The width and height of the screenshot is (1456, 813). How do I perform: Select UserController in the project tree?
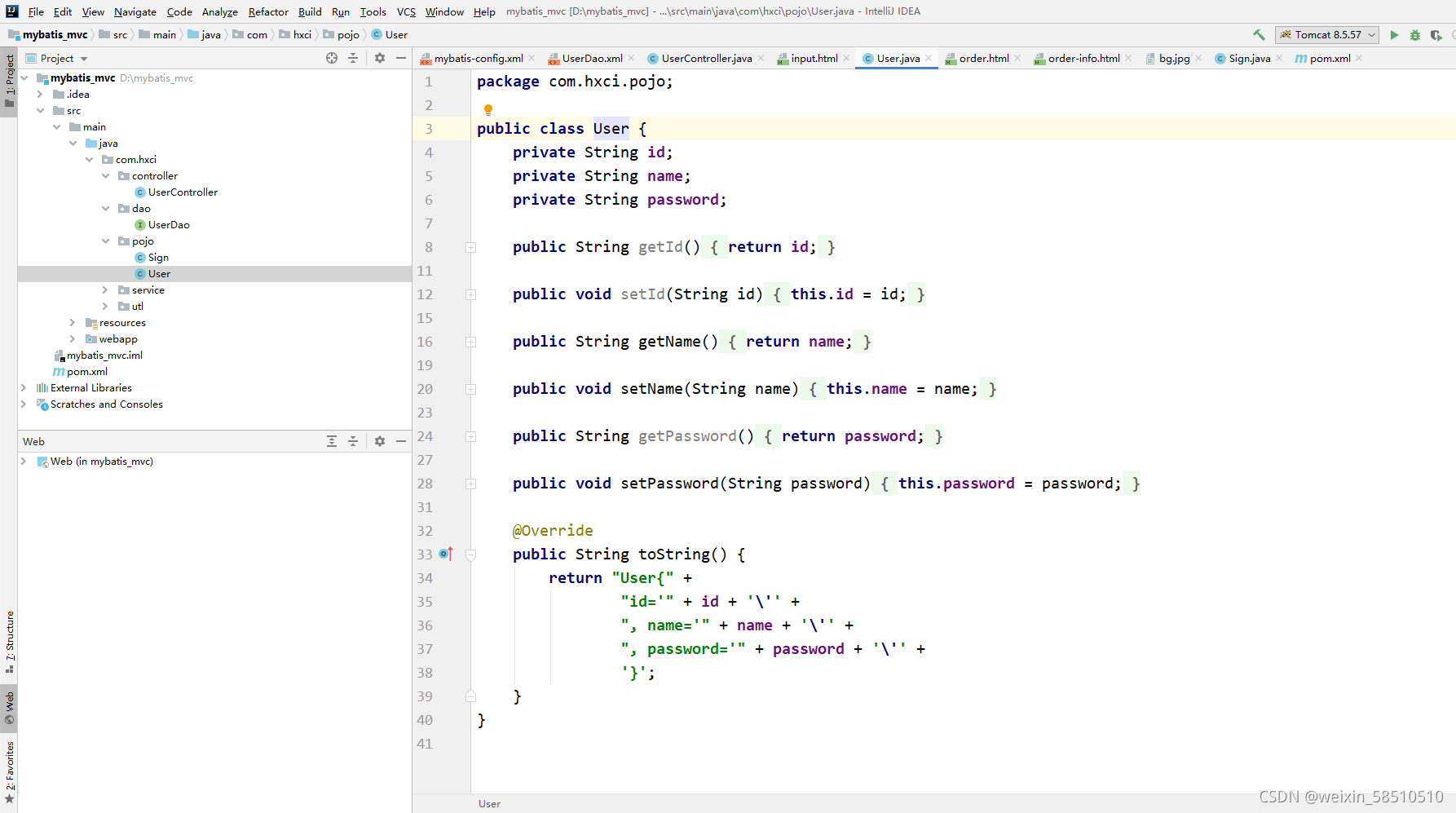point(182,192)
